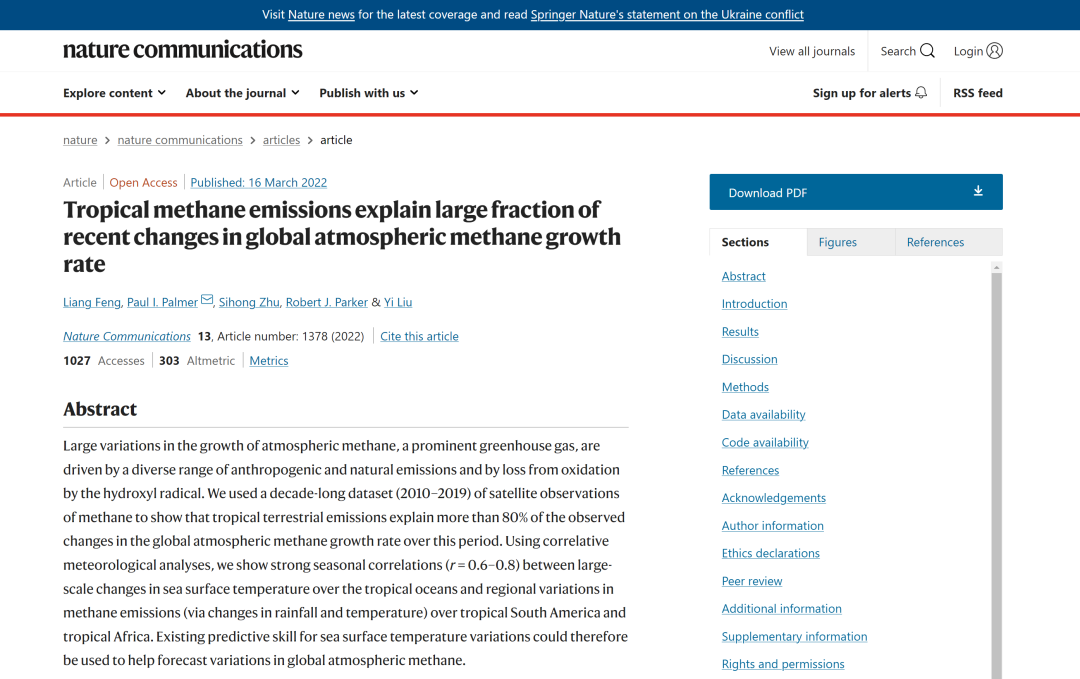Click the Abstract heading

[100, 409]
